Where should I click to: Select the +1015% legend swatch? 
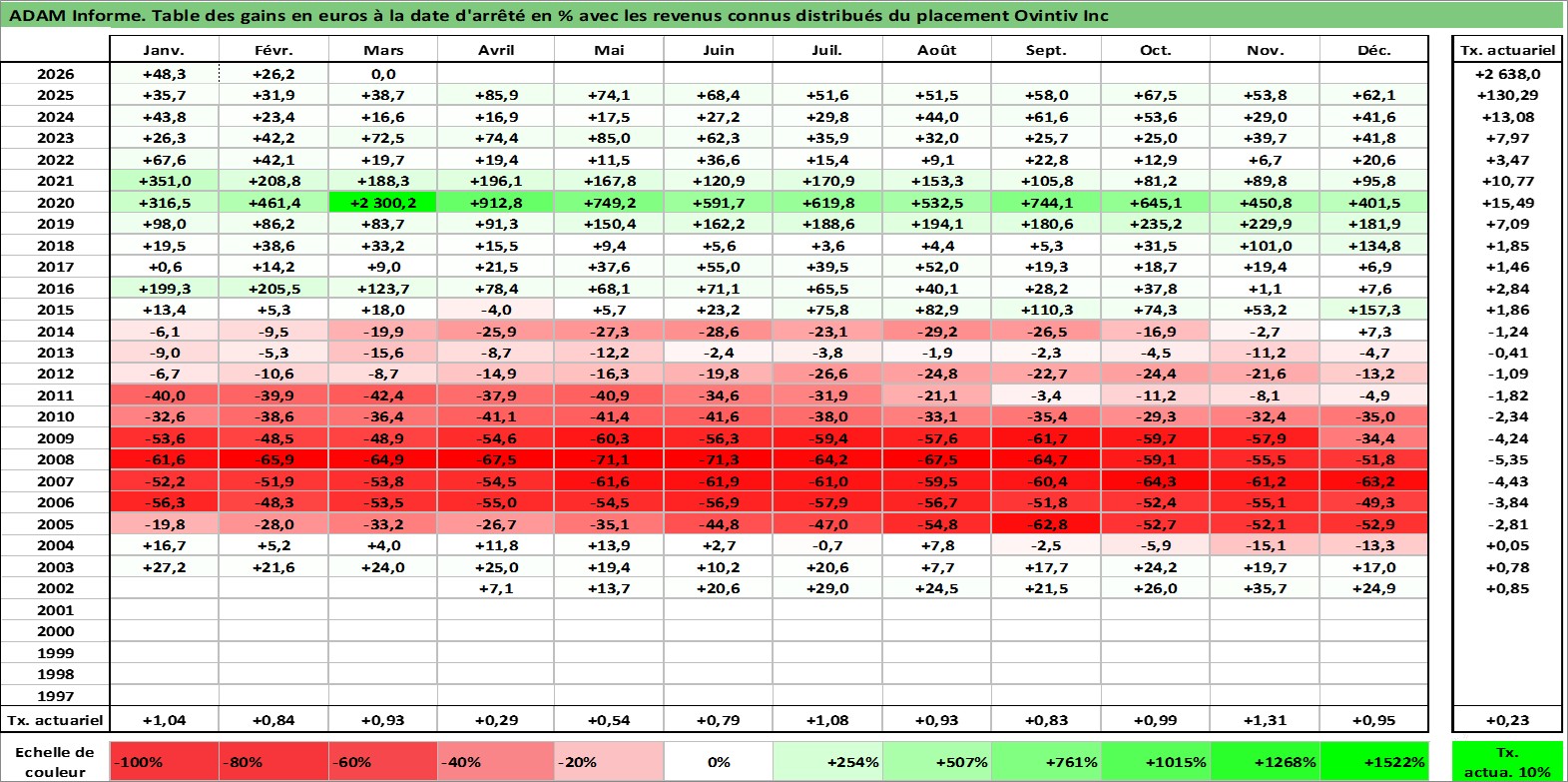pyautogui.click(x=1156, y=761)
